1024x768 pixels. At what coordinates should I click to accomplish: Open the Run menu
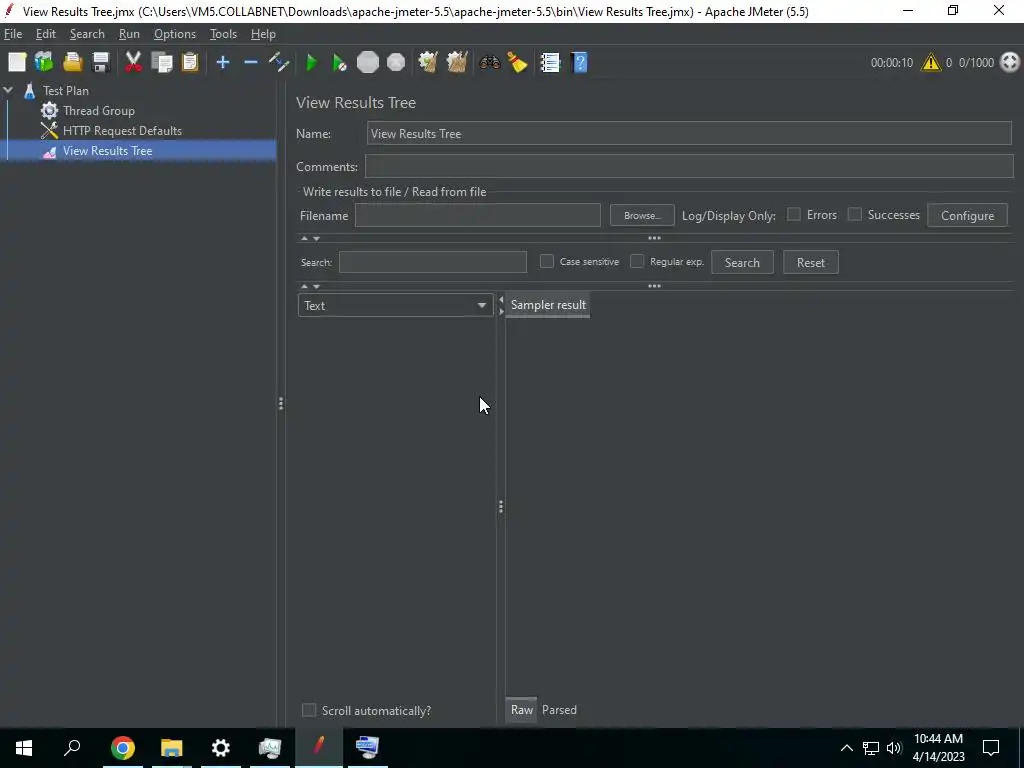(129, 34)
